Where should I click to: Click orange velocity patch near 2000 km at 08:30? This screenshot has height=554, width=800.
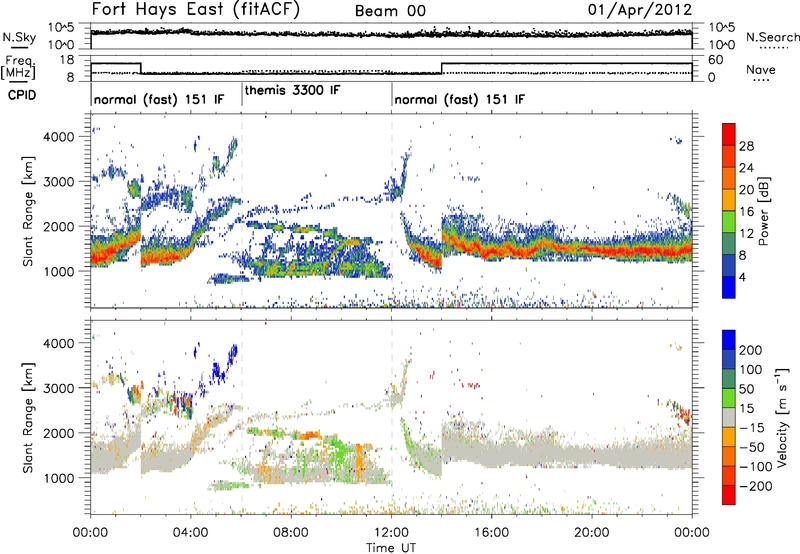click(x=306, y=435)
